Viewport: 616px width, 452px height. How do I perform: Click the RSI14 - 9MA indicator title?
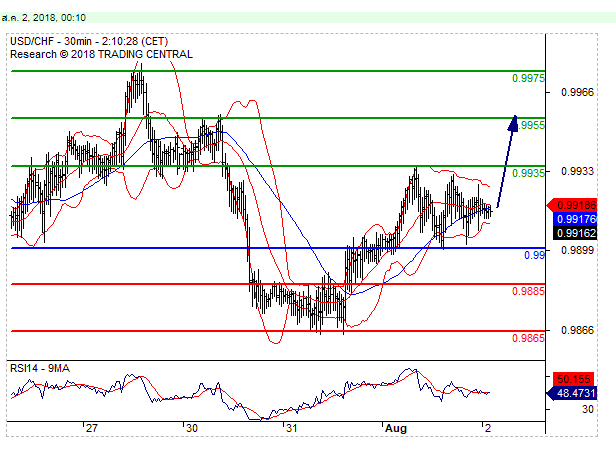pos(40,368)
